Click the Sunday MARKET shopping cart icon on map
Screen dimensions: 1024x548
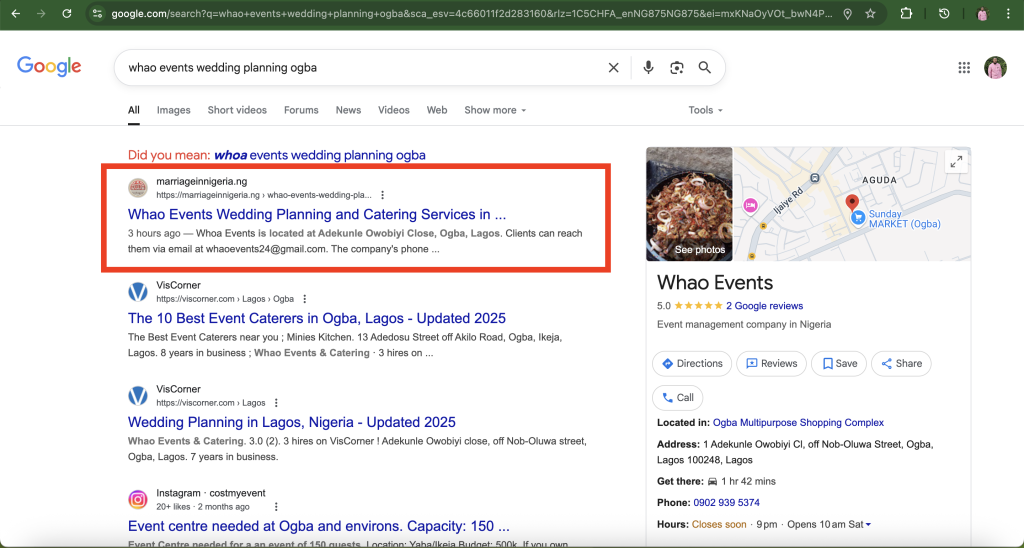tap(857, 218)
